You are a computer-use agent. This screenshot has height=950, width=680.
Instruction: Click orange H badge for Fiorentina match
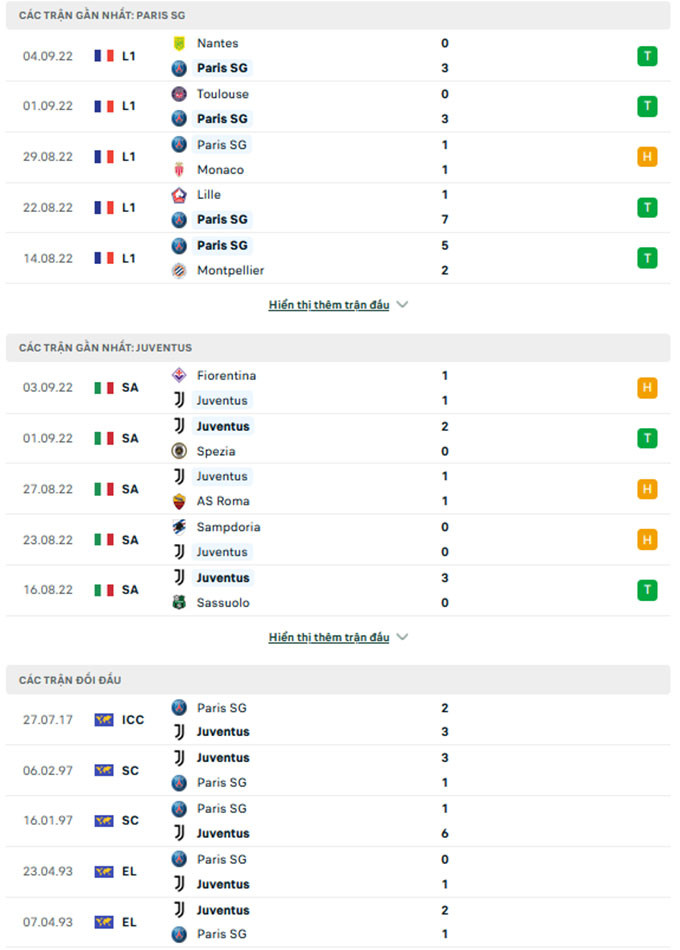(x=647, y=388)
